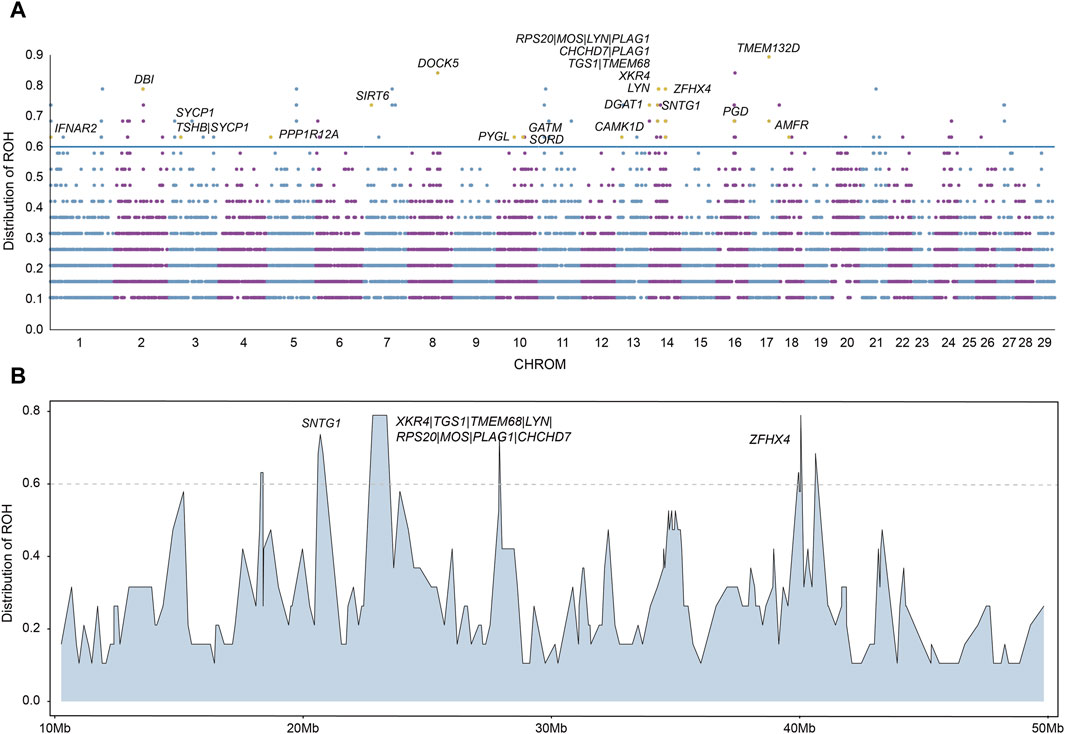Viewport: 1065px width, 734px height.
Task: Select the GATM gene label
Action: click(x=545, y=128)
